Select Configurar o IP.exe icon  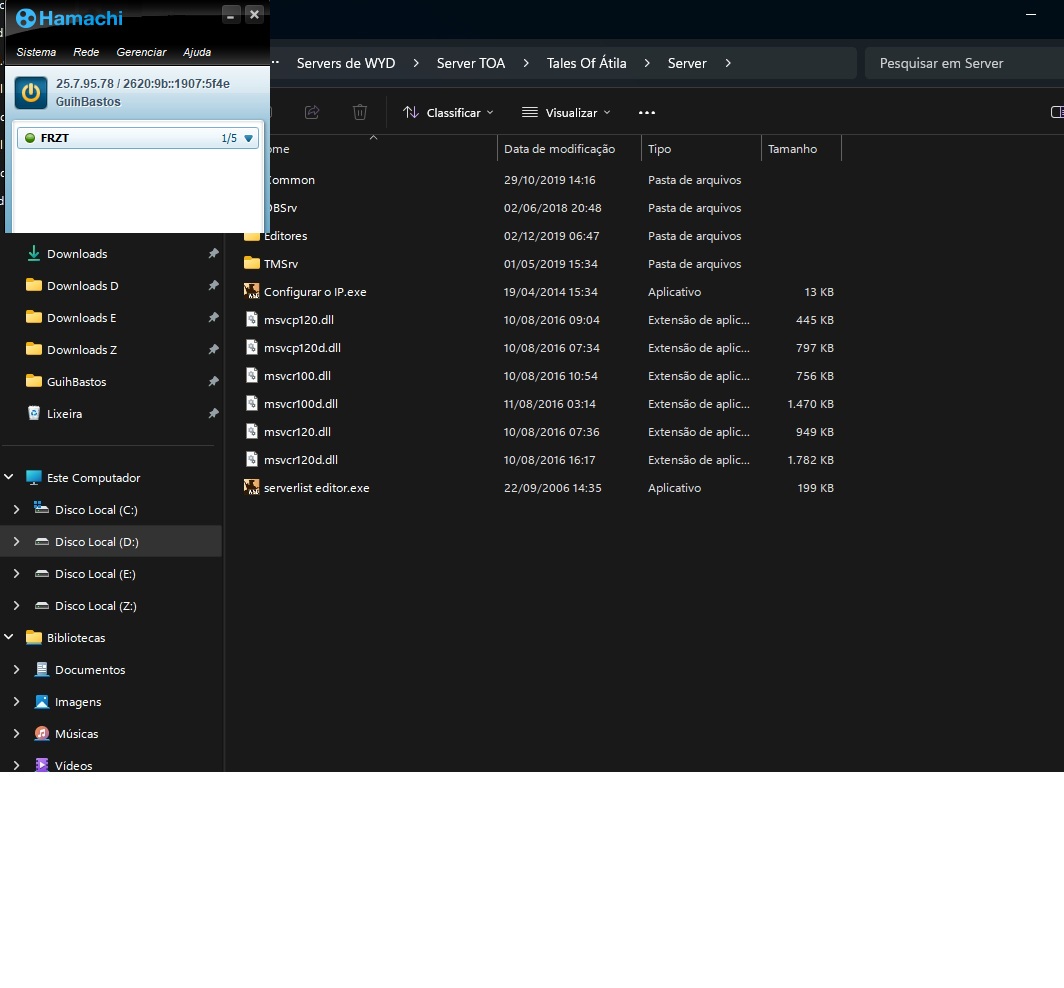(x=252, y=291)
